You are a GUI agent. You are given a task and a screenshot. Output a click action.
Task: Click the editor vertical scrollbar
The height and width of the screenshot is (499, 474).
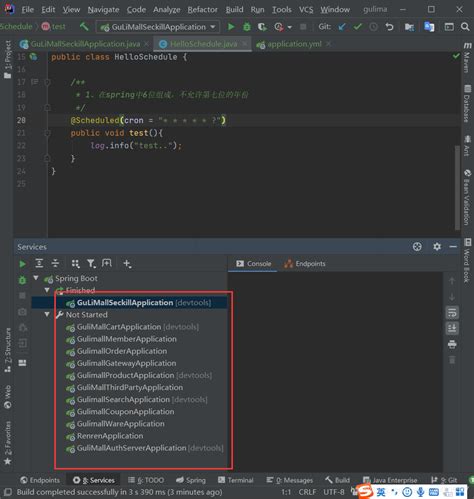tap(457, 187)
